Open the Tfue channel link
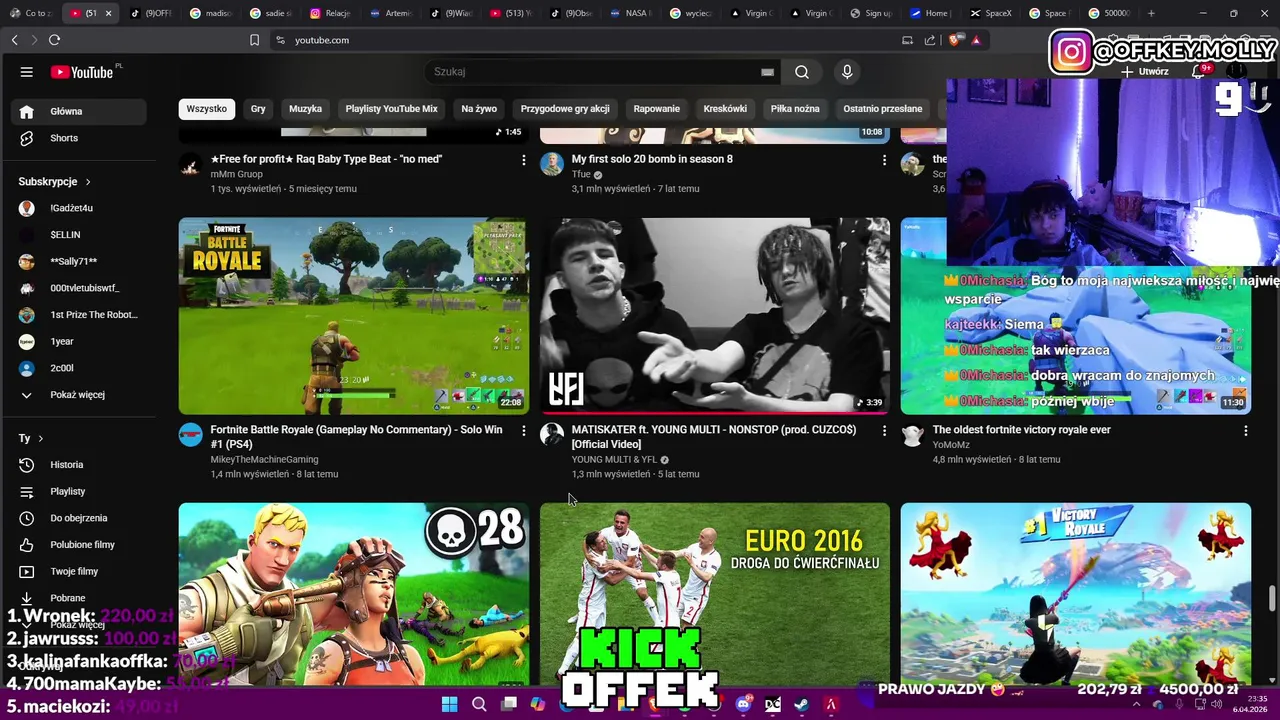The image size is (1280, 720). (x=581, y=174)
